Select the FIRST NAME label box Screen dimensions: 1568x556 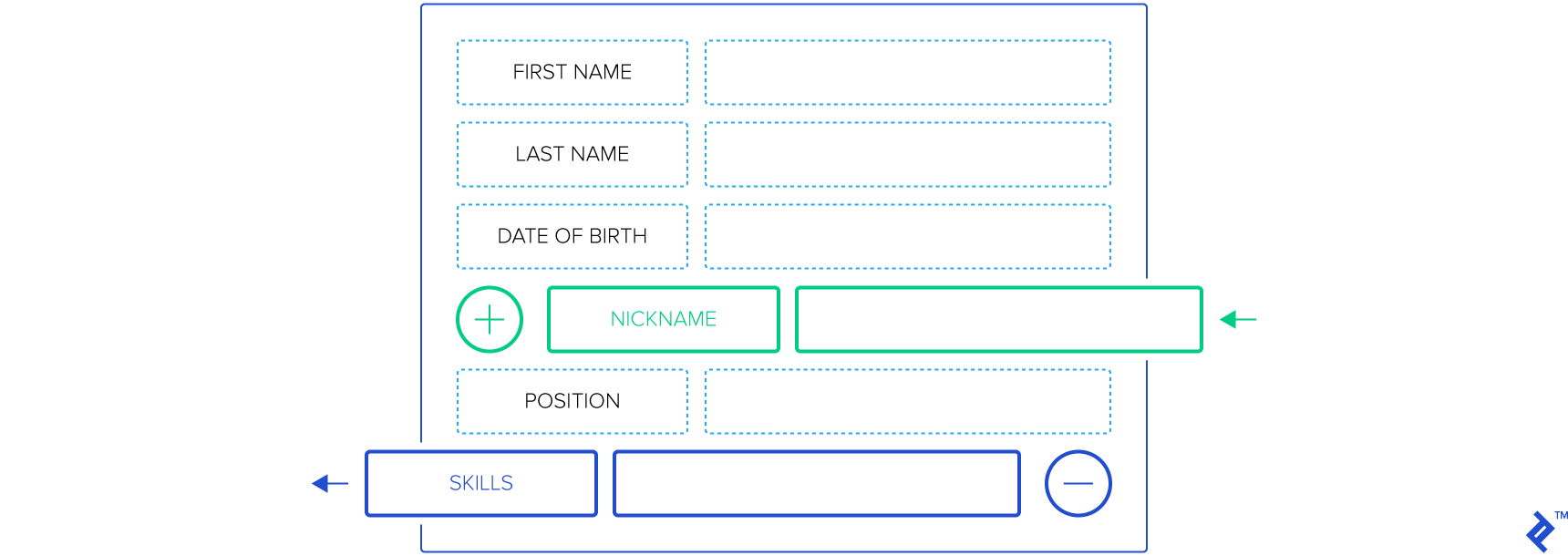pos(573,72)
